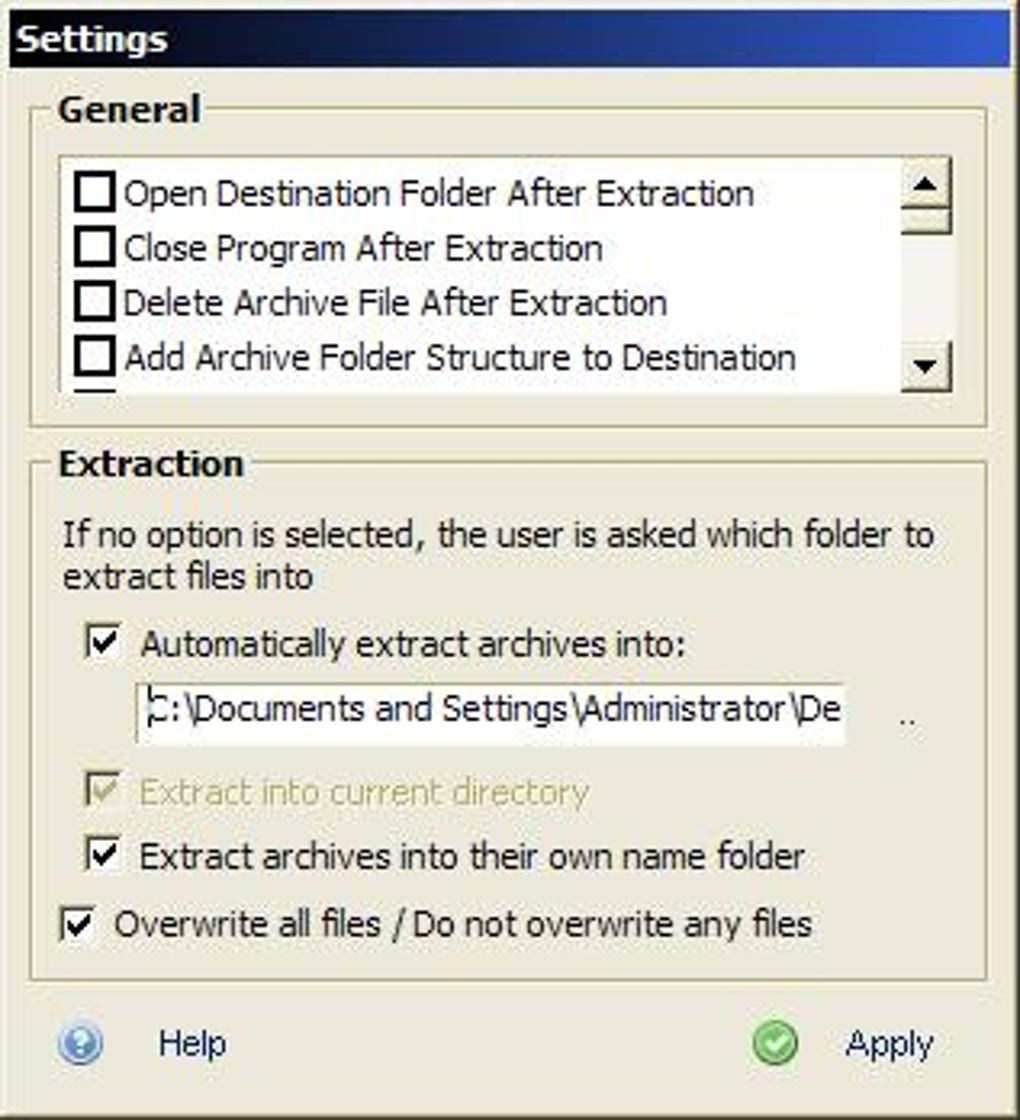The height and width of the screenshot is (1120, 1020).
Task: Click the extraction destination path field
Action: coord(490,711)
